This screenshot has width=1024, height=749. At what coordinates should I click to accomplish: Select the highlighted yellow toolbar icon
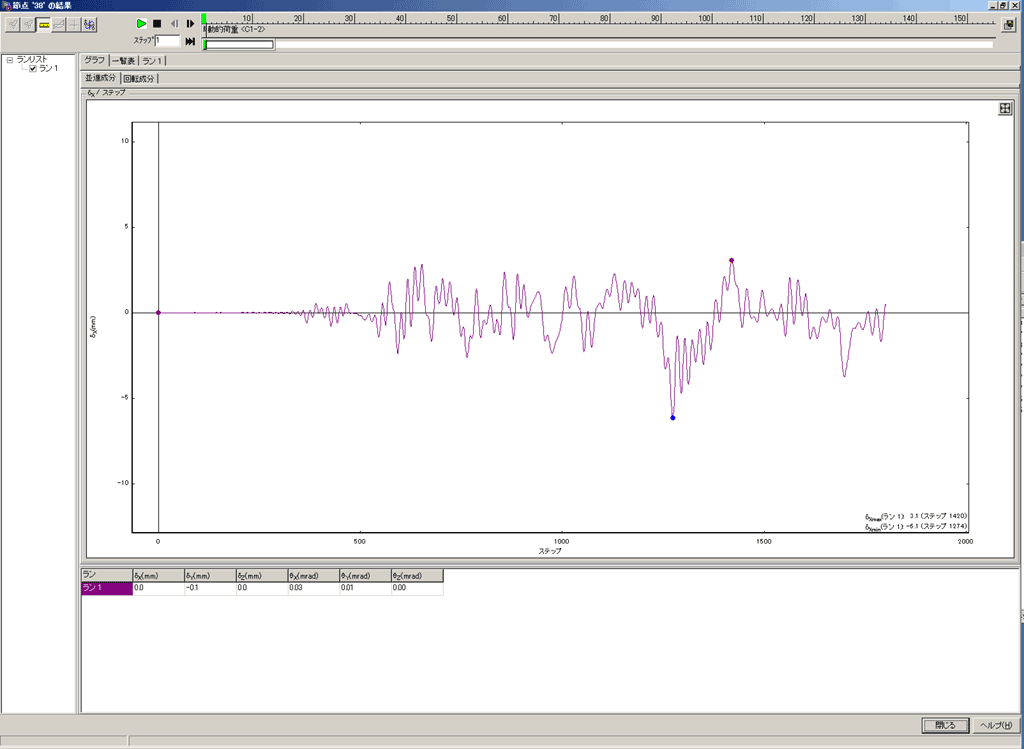coord(45,24)
